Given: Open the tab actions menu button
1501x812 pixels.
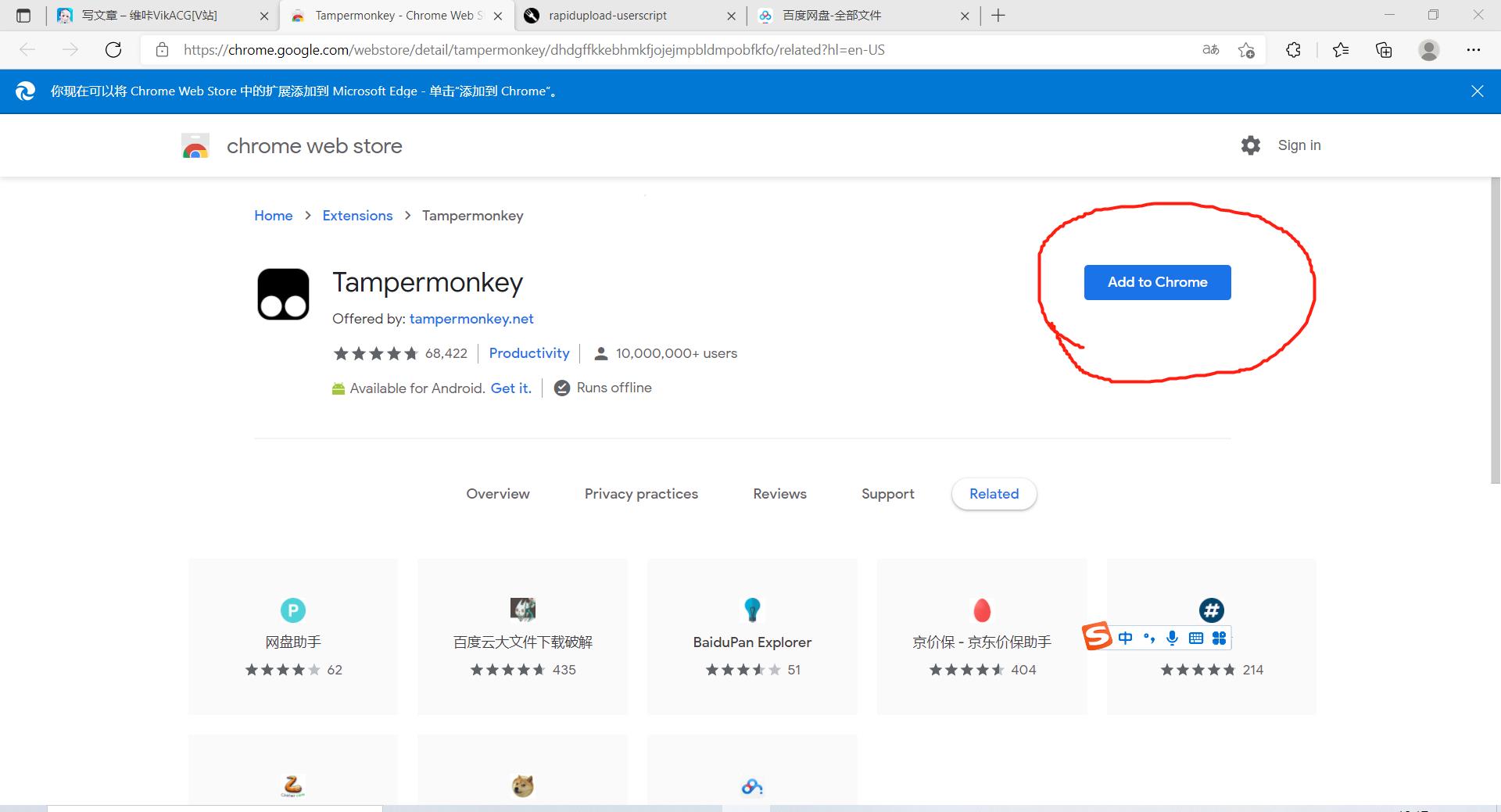Looking at the screenshot, I should pyautogui.click(x=23, y=16).
